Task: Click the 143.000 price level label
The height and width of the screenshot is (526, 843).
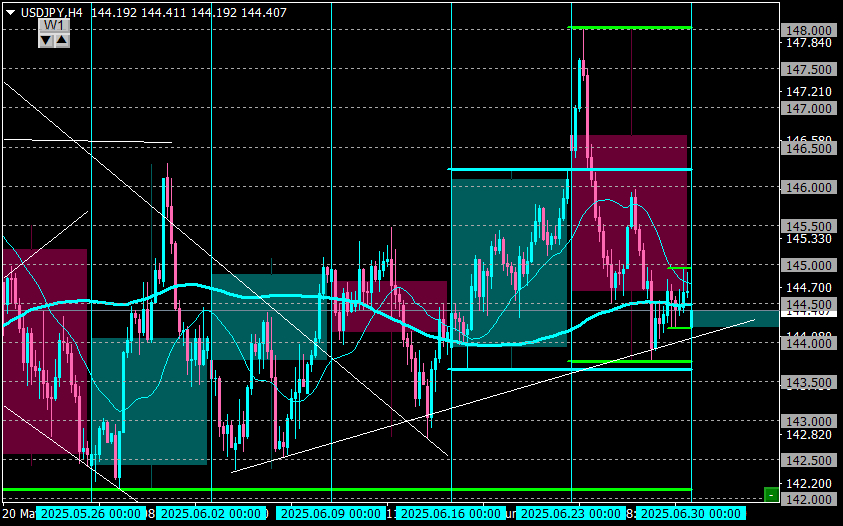Action: tap(809, 422)
